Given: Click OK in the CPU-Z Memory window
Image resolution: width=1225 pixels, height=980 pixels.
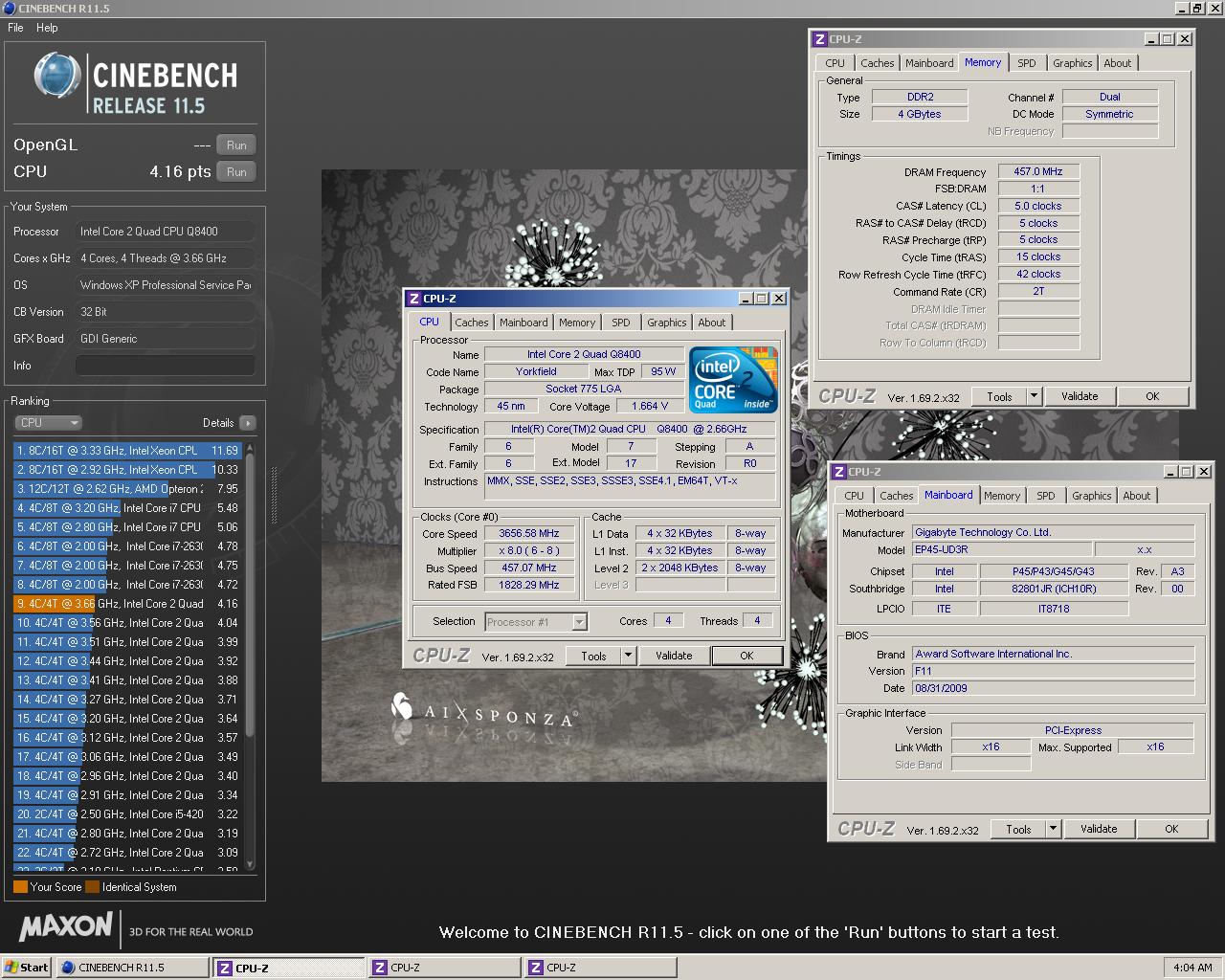Looking at the screenshot, I should [x=1152, y=396].
